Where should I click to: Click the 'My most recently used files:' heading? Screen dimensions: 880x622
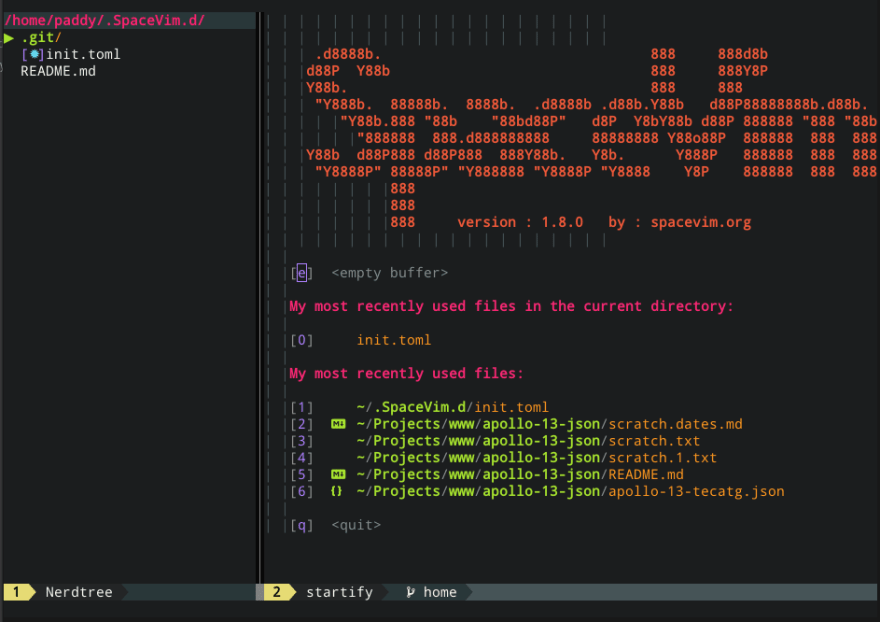[406, 374]
